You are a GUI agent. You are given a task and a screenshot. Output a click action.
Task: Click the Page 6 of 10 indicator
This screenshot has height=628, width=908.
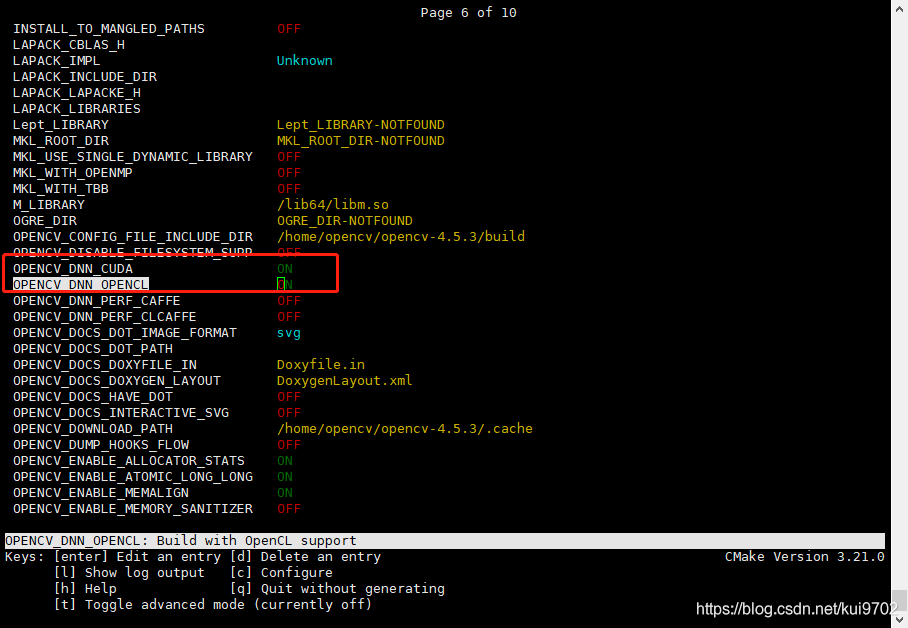[x=468, y=13]
